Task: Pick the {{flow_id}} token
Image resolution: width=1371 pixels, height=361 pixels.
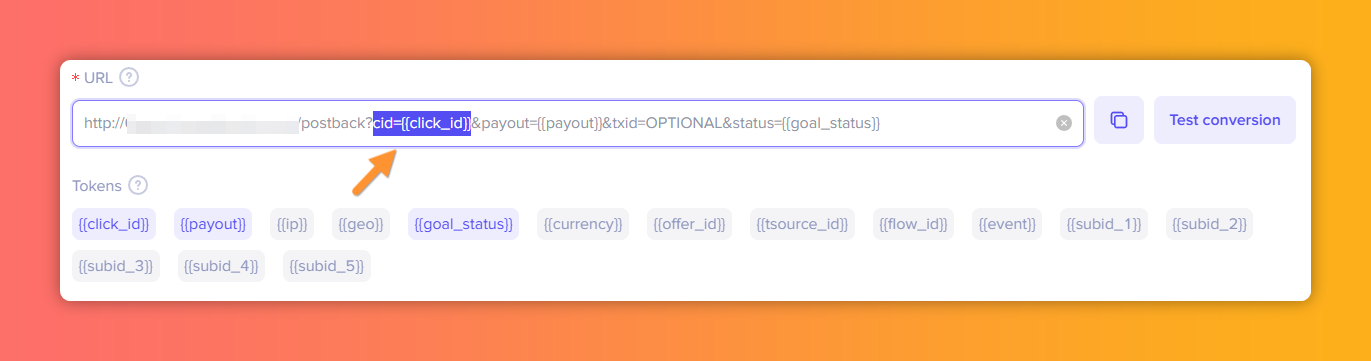Action: pos(913,224)
